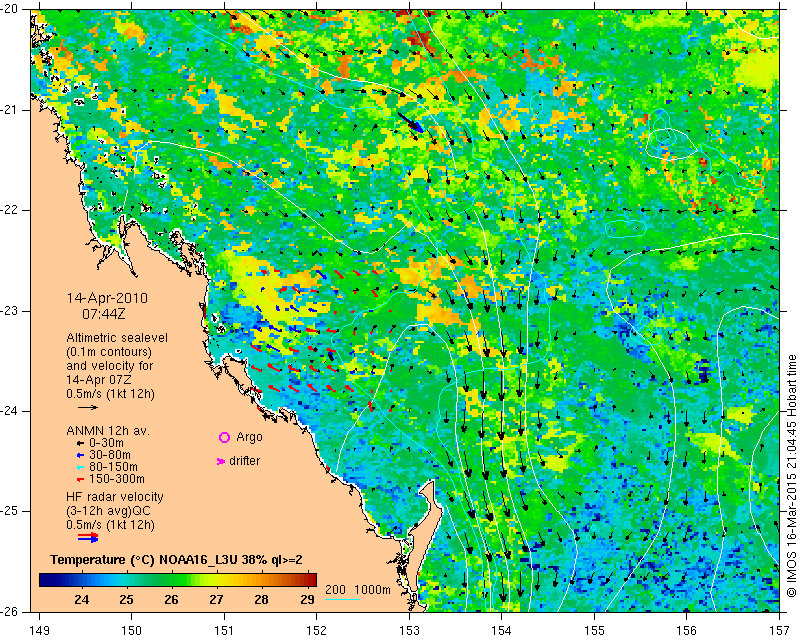
Task: Click the longitude axis label 149
Action: click(x=39, y=631)
